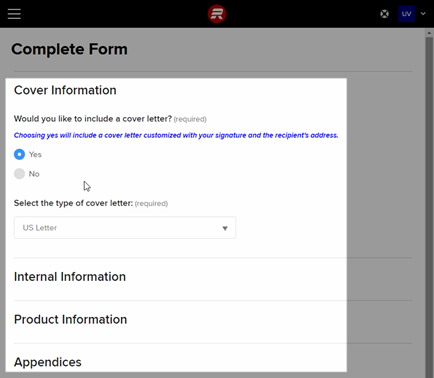Viewport: 434px width, 378px height.
Task: Expand the Product Information section
Action: [x=70, y=319]
